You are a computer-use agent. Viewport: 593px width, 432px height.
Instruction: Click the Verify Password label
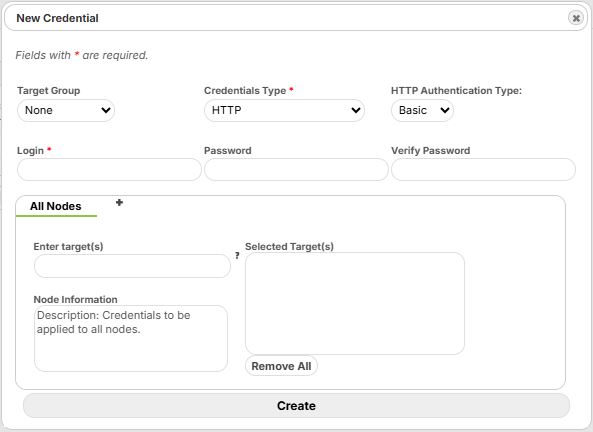coord(430,151)
